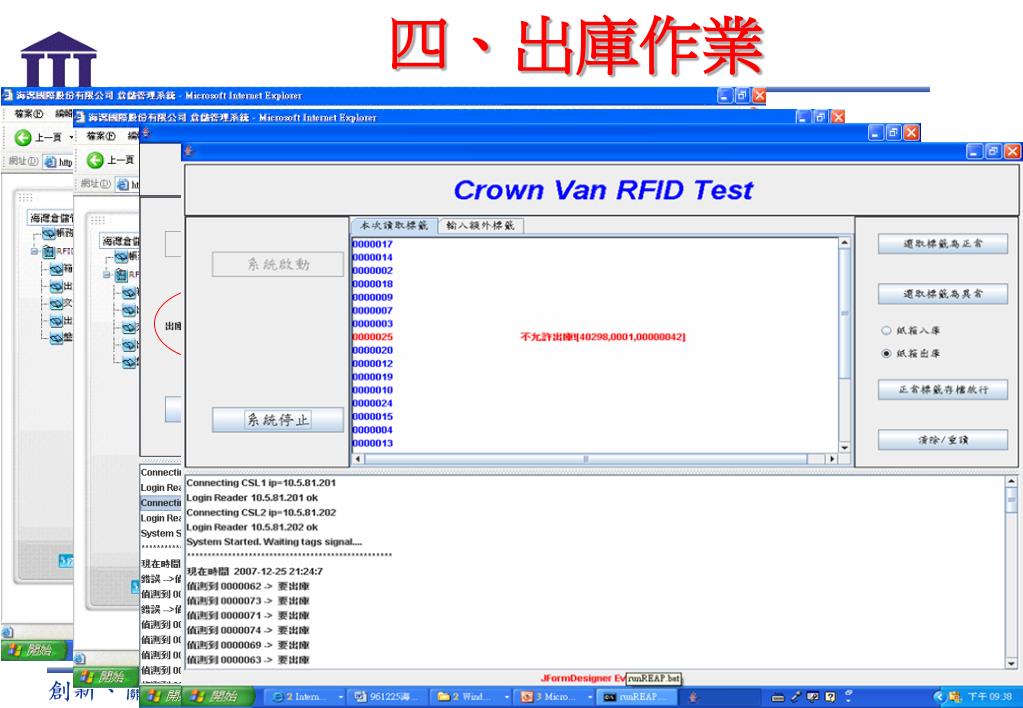The image size is (1023, 708).
Task: Select the red tag 0000025 row
Action: click(373, 337)
